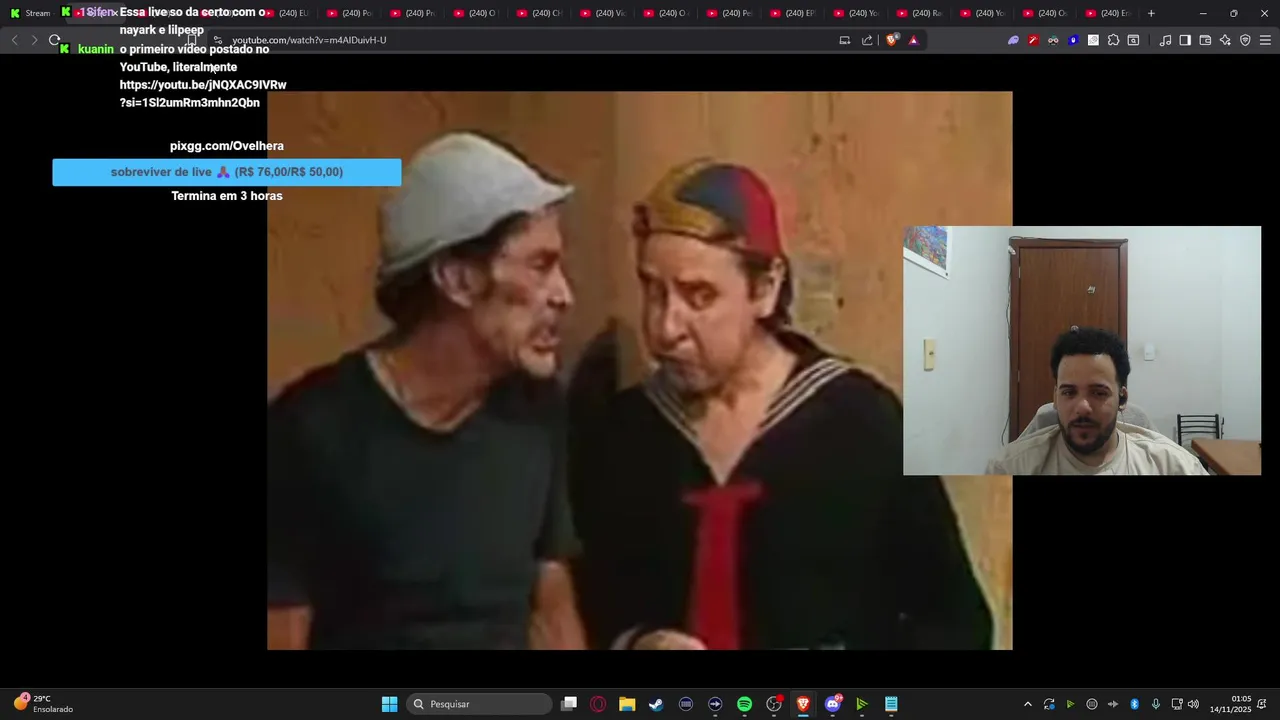Switch to the (240) EP tab

(791, 13)
